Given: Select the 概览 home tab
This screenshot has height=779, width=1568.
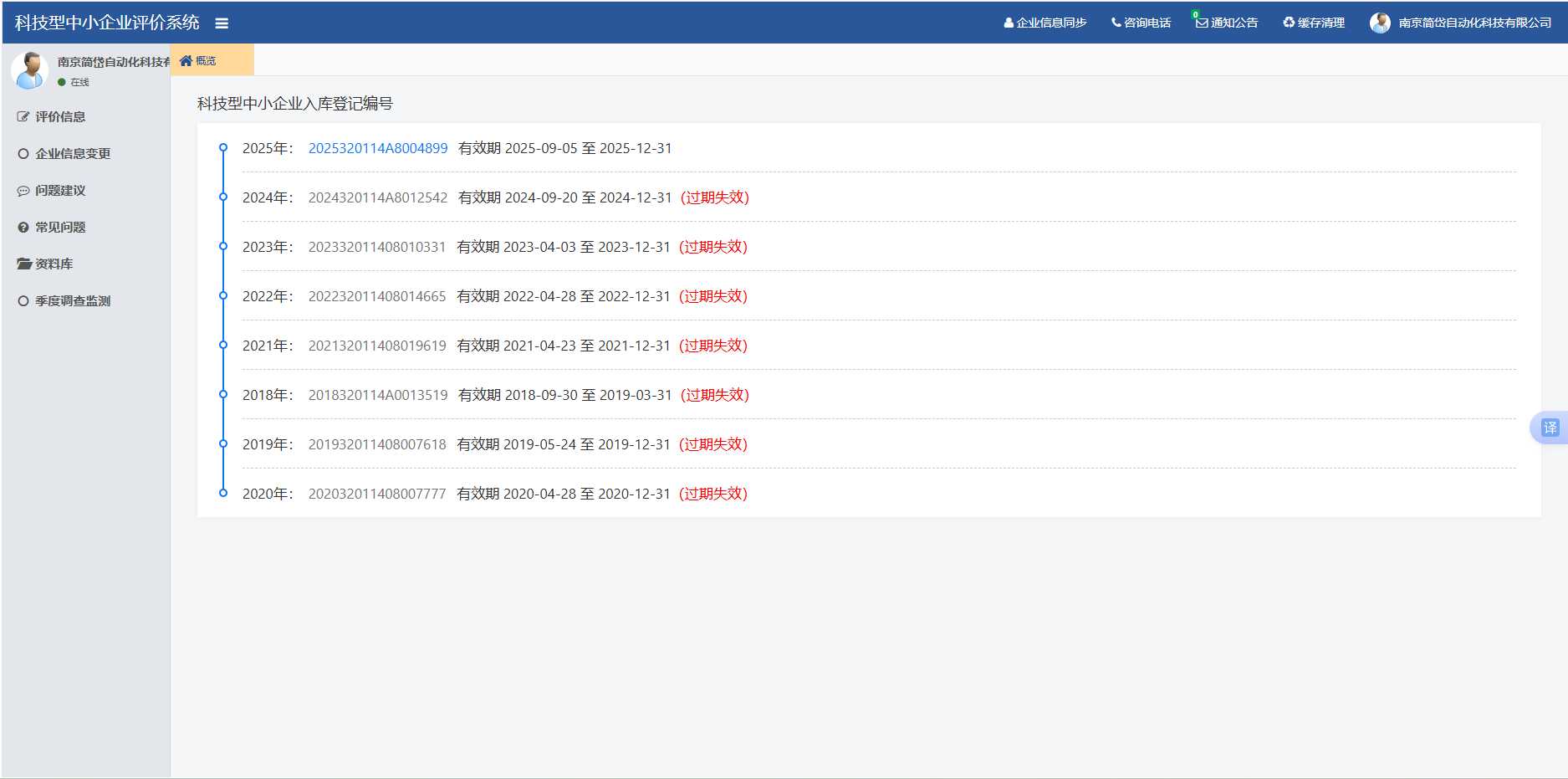Looking at the screenshot, I should point(199,60).
